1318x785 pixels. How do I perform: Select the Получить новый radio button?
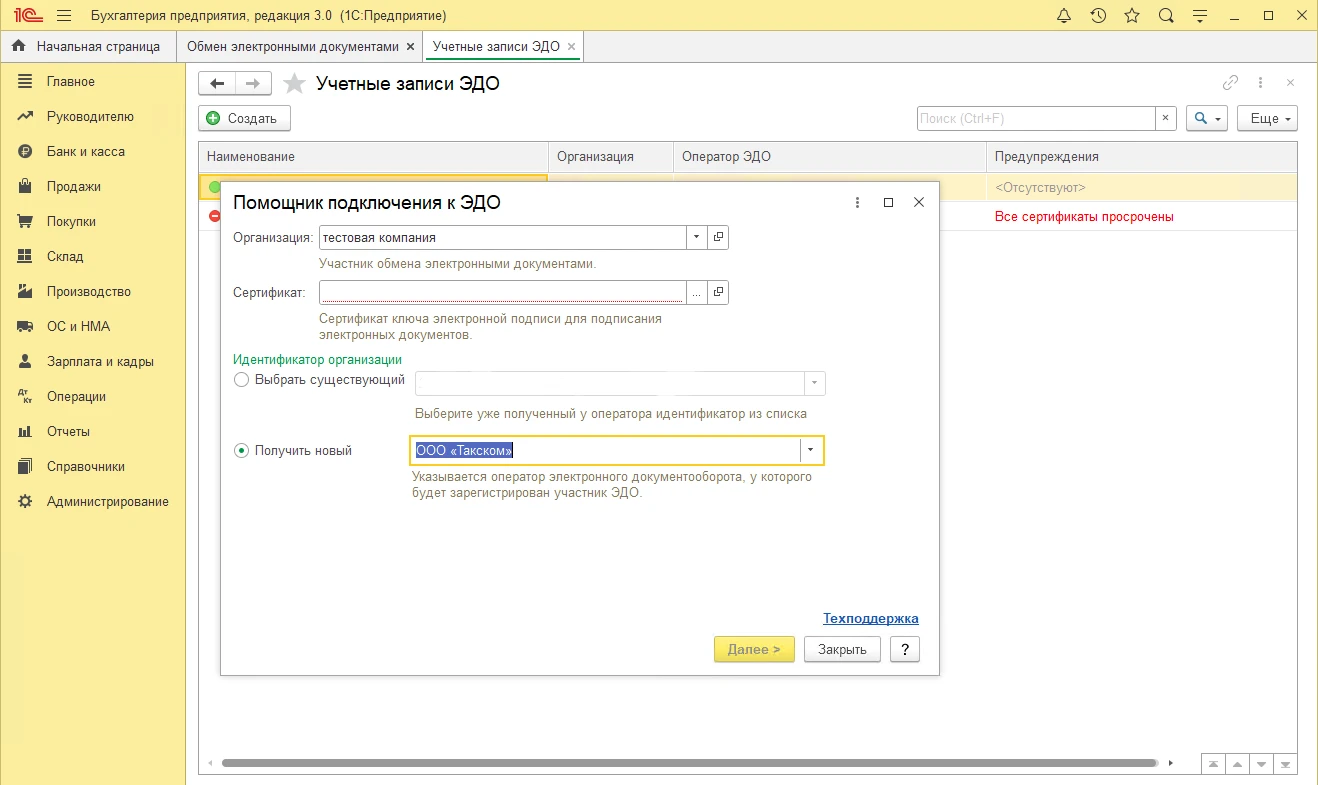pos(241,451)
